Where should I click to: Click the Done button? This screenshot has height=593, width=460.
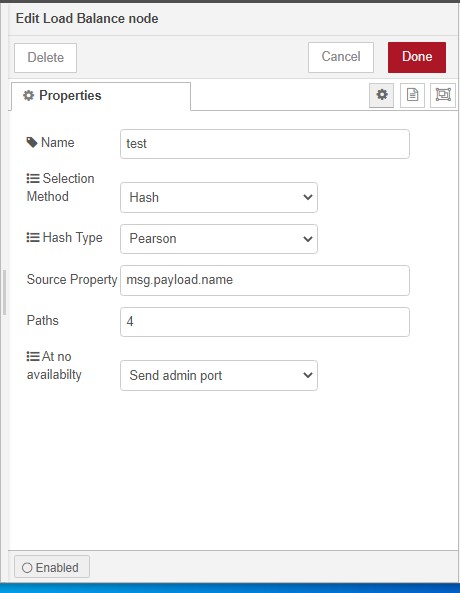coord(417,57)
